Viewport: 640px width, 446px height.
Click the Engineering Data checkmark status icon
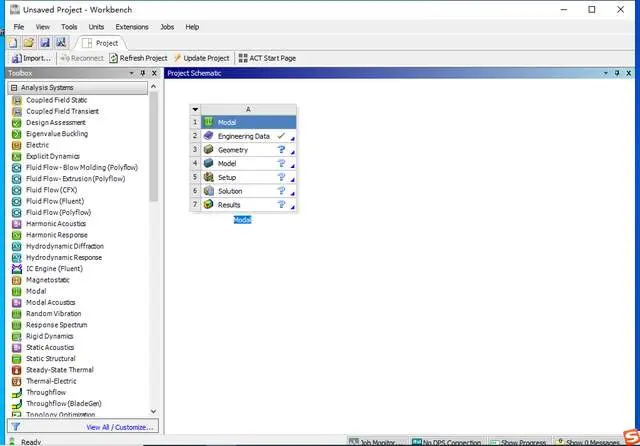point(281,136)
